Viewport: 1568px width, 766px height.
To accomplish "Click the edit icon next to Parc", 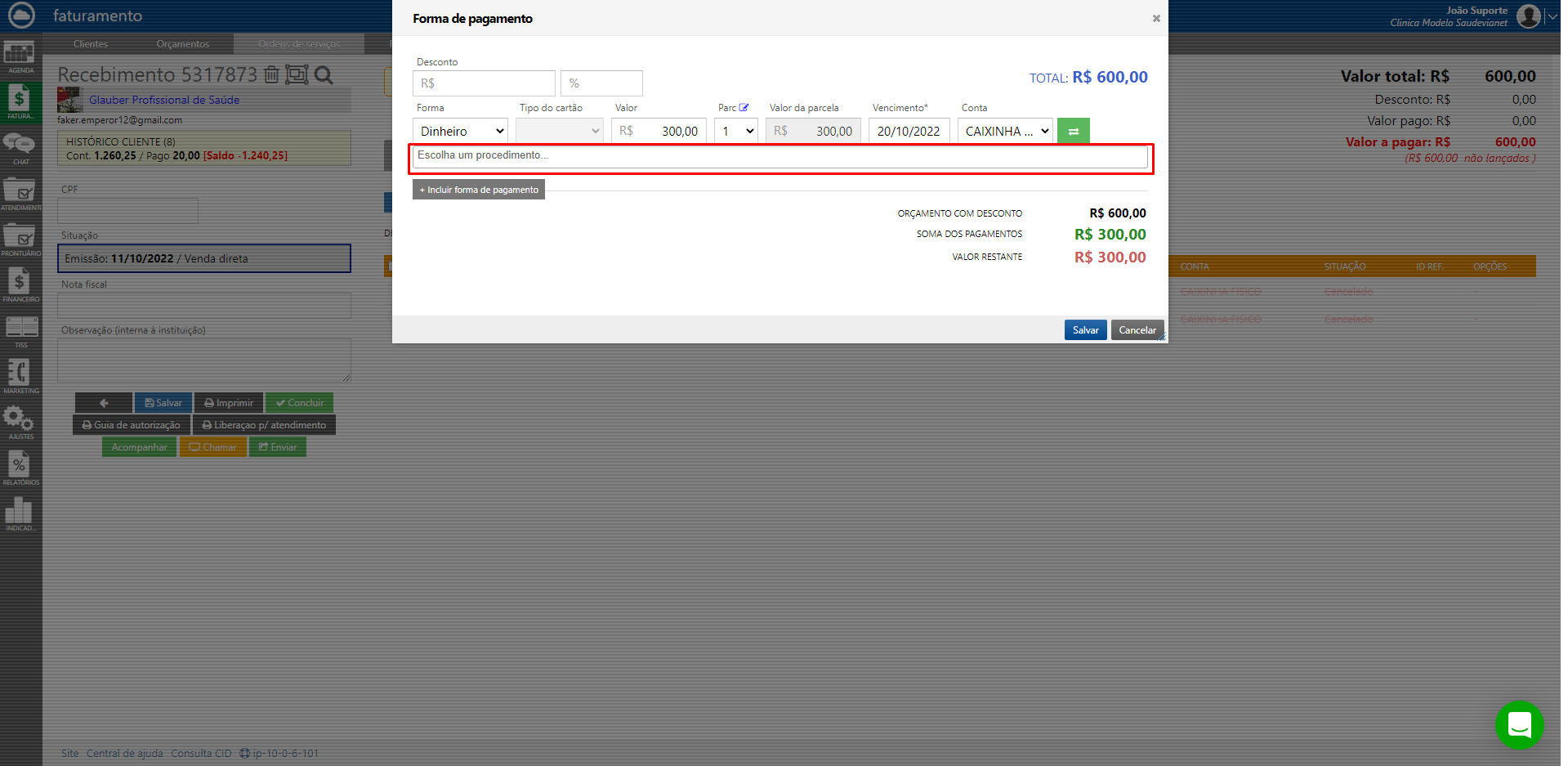I will click(744, 107).
